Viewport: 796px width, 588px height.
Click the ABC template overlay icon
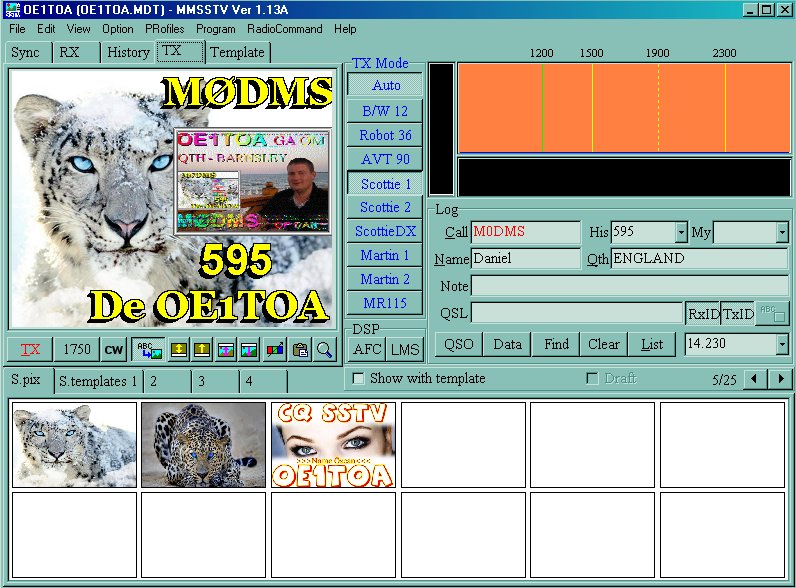point(144,350)
